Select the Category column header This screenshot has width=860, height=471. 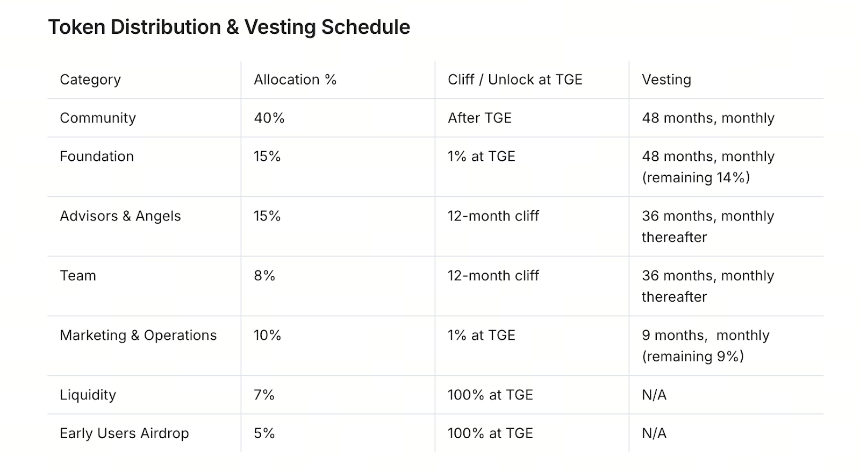pyautogui.click(x=90, y=80)
